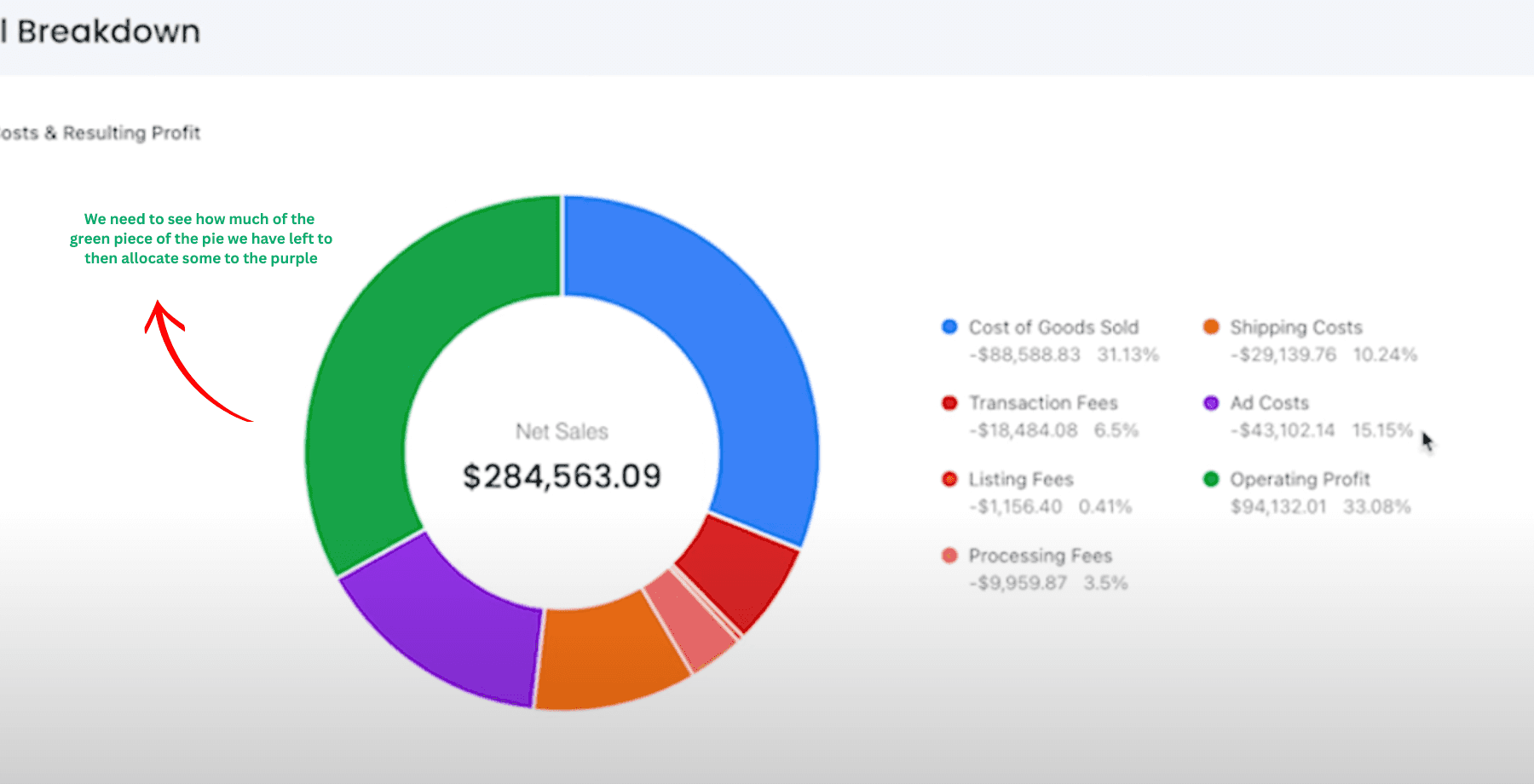Select the Transaction Fees legend label

[1043, 403]
